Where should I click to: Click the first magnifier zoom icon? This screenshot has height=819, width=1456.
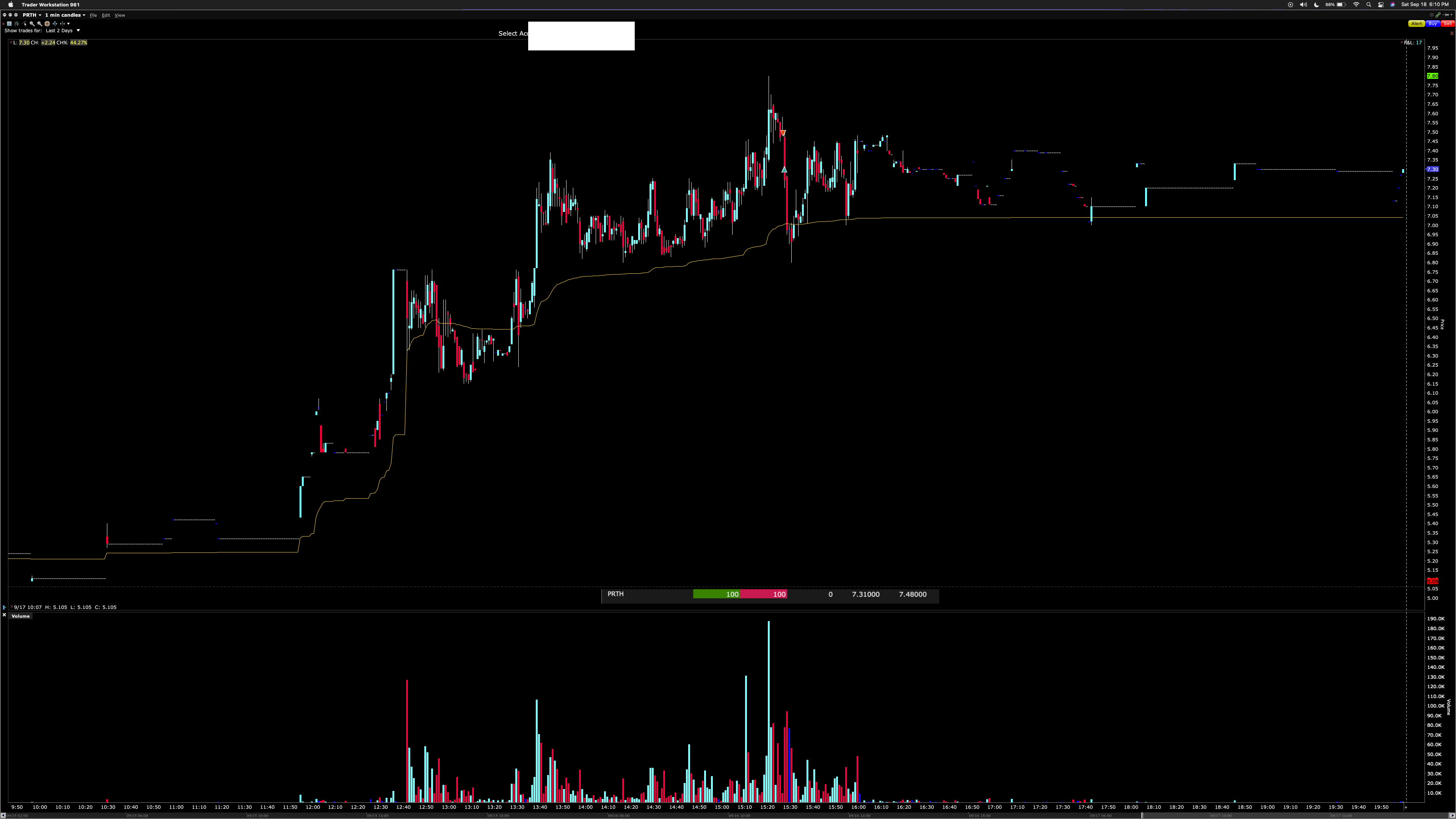[31, 24]
